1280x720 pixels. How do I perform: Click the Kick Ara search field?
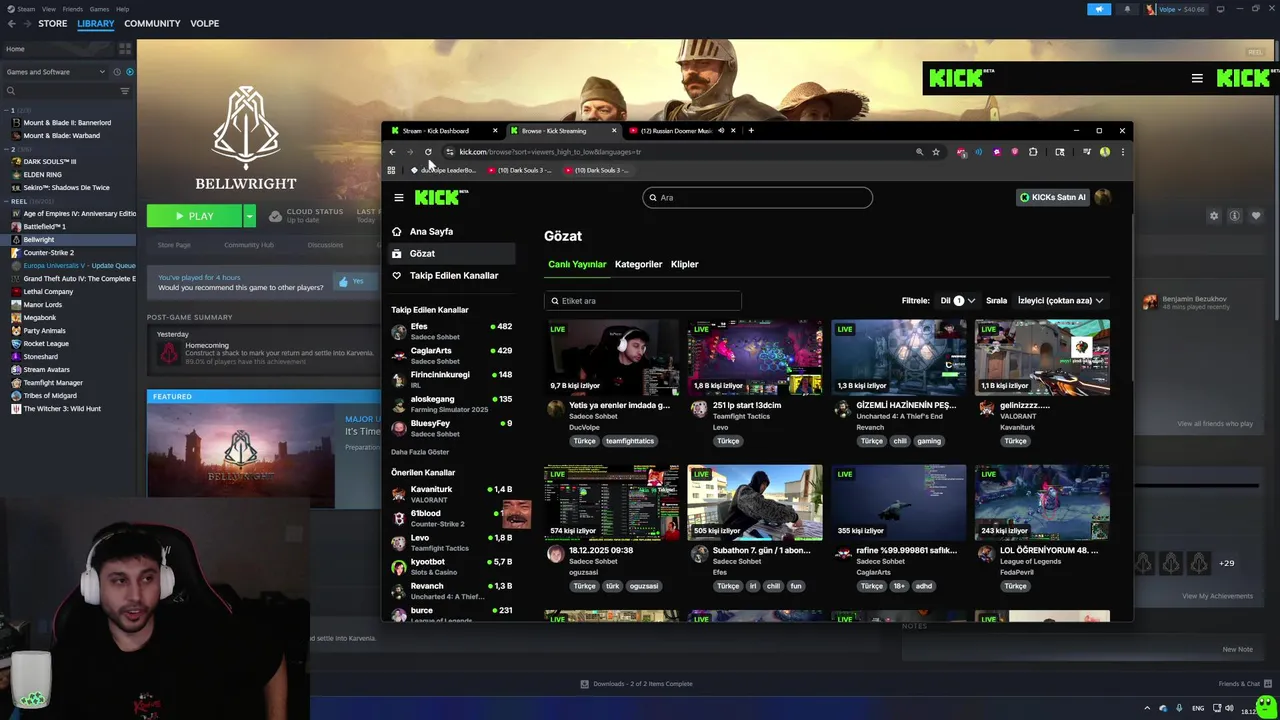(757, 197)
